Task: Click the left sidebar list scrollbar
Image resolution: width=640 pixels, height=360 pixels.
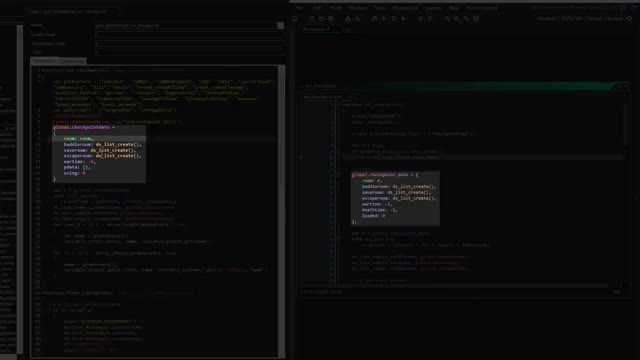Action: [x=20, y=190]
